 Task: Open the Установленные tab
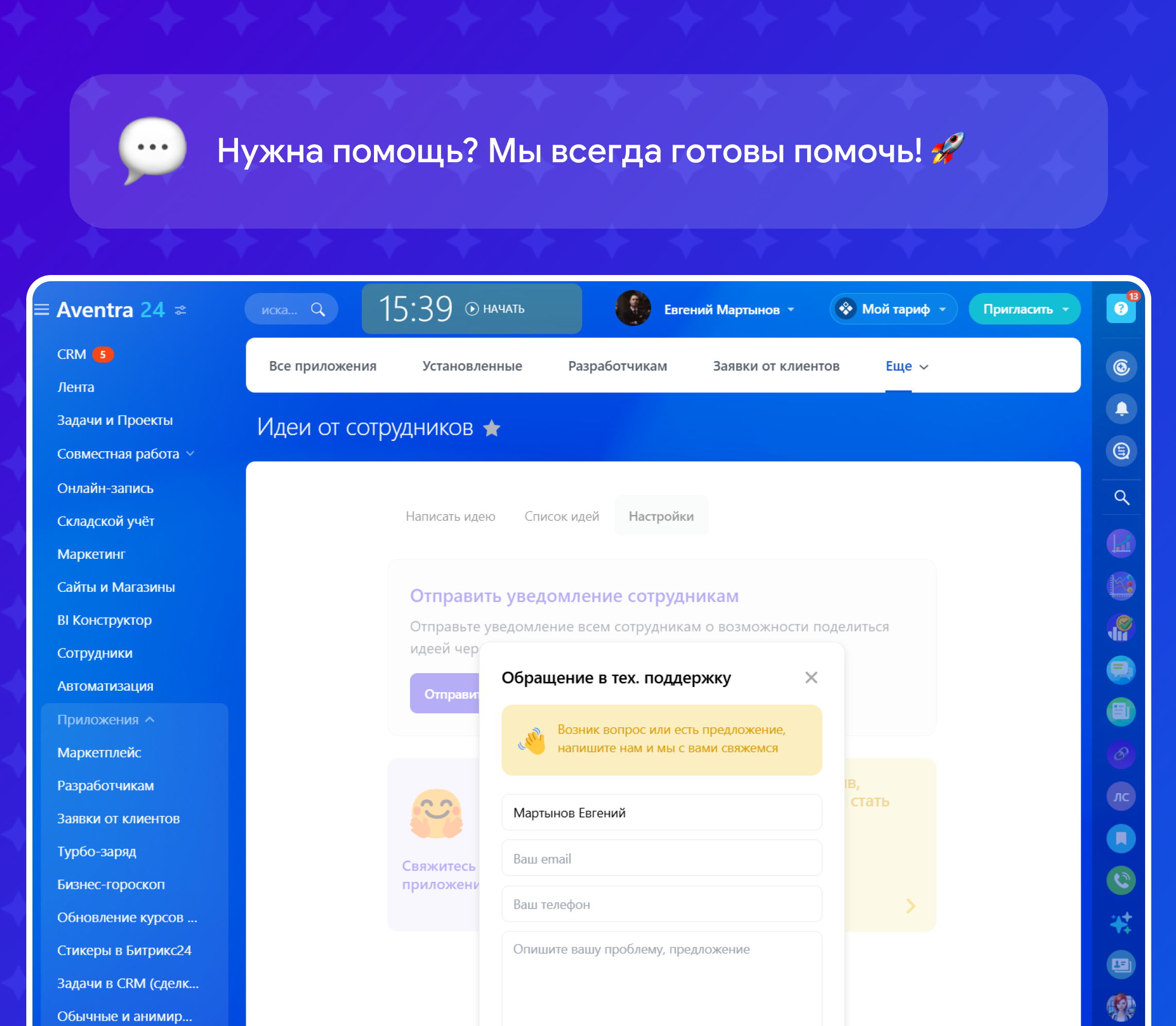[x=472, y=366]
